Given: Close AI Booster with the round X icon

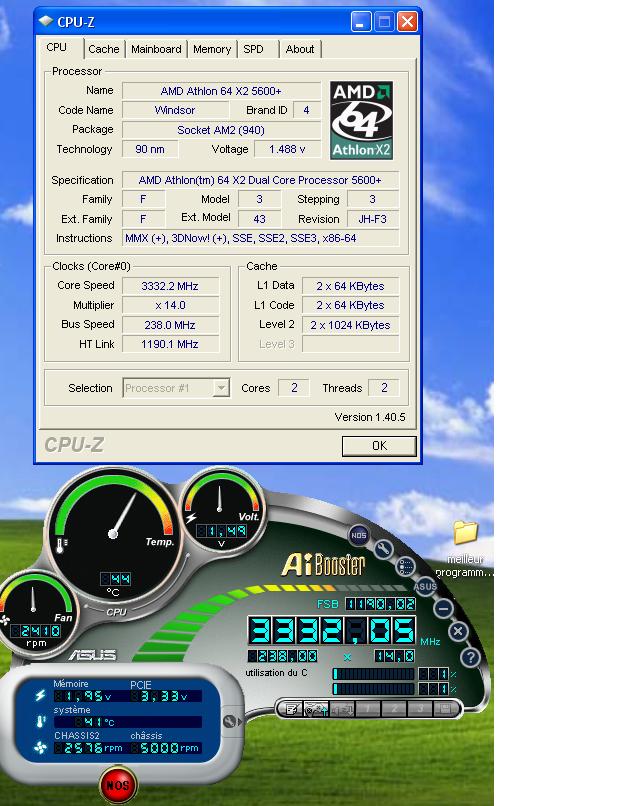Looking at the screenshot, I should click(x=459, y=631).
